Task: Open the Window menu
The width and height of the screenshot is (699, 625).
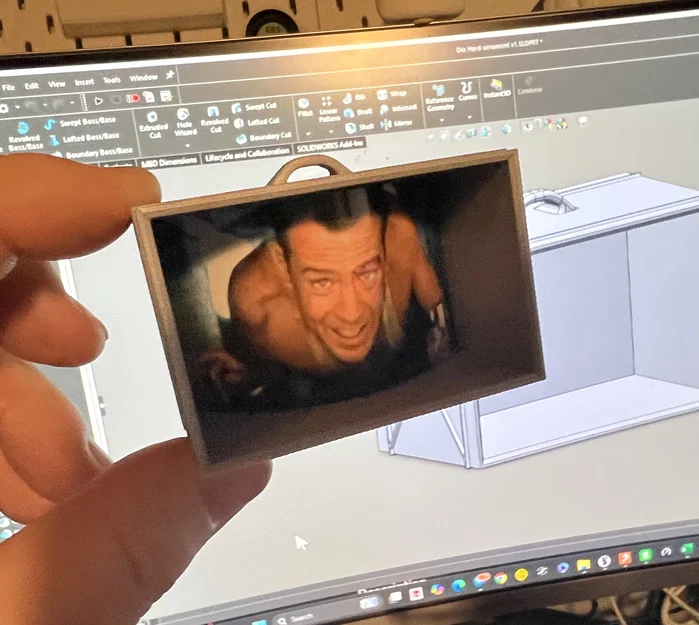Action: 143,78
